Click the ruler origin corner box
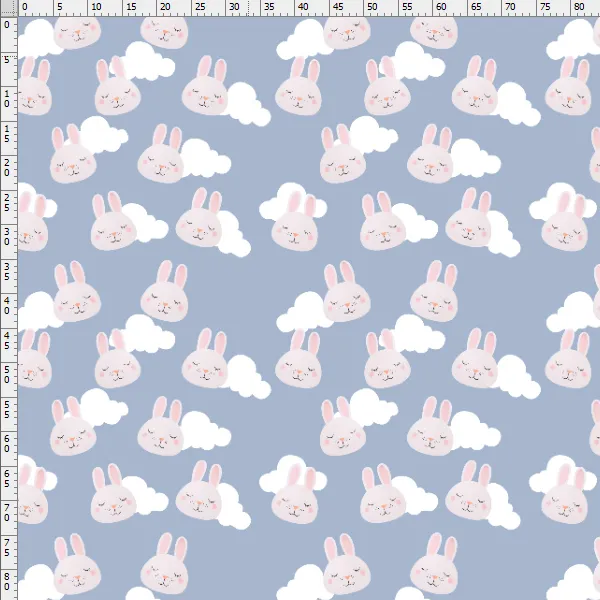The height and width of the screenshot is (600, 600). [8, 8]
